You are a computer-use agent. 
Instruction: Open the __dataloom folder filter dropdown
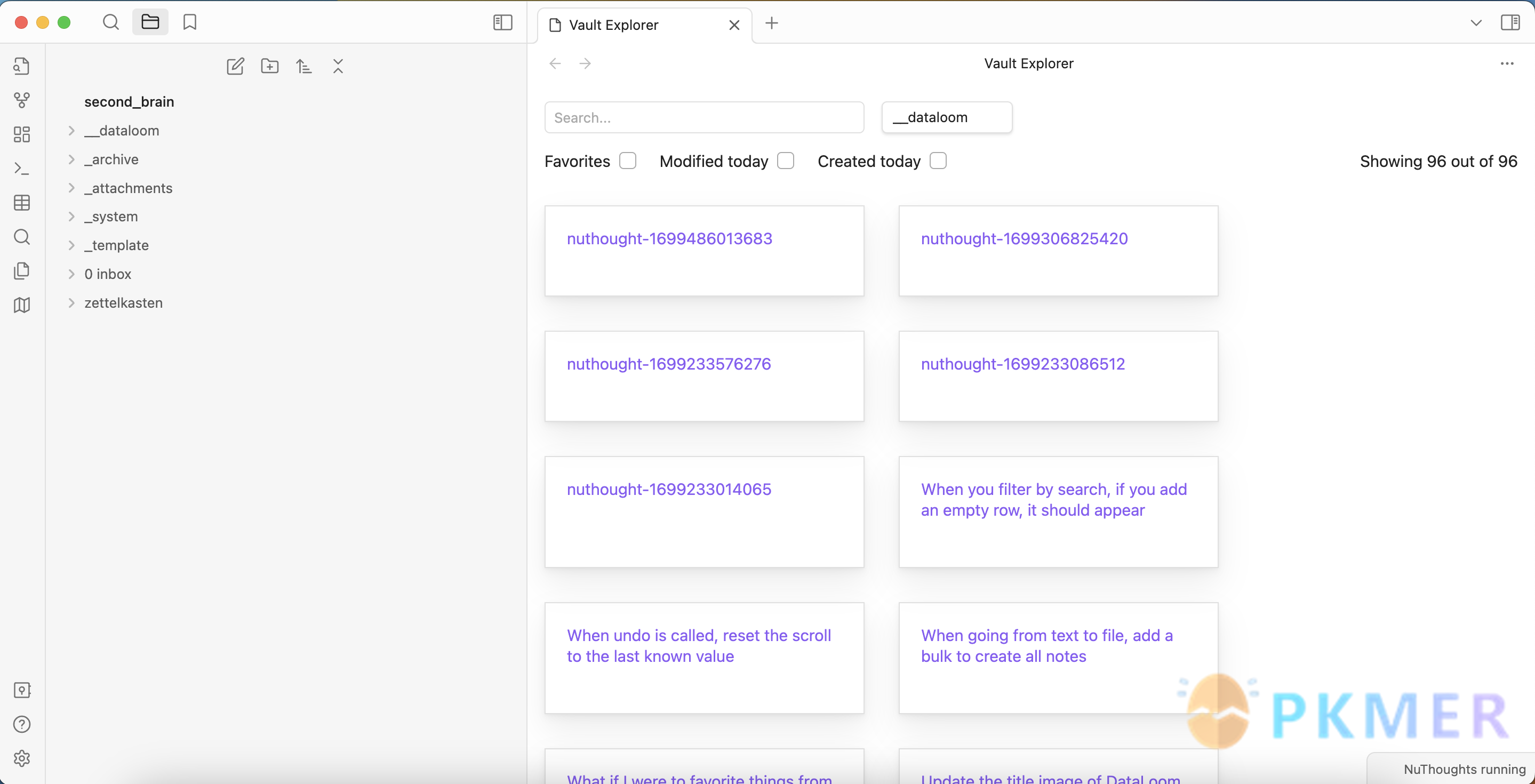[x=947, y=117]
